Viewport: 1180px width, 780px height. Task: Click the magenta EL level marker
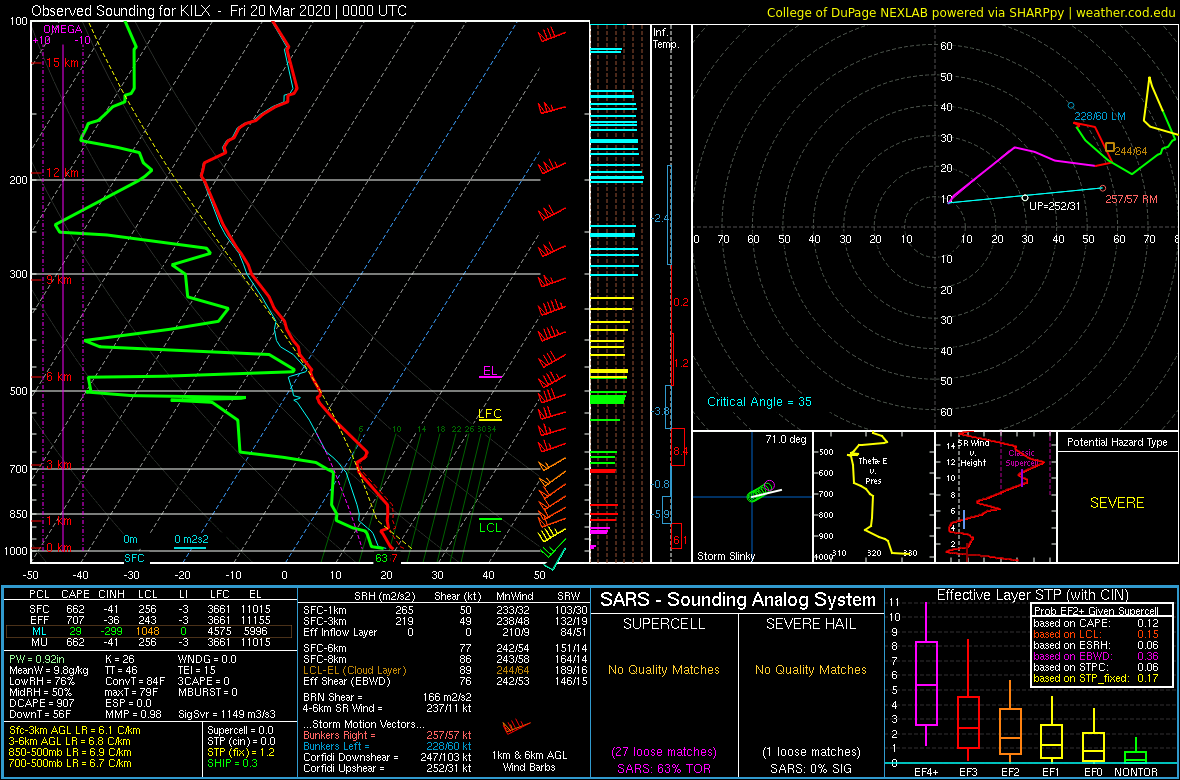pos(491,371)
